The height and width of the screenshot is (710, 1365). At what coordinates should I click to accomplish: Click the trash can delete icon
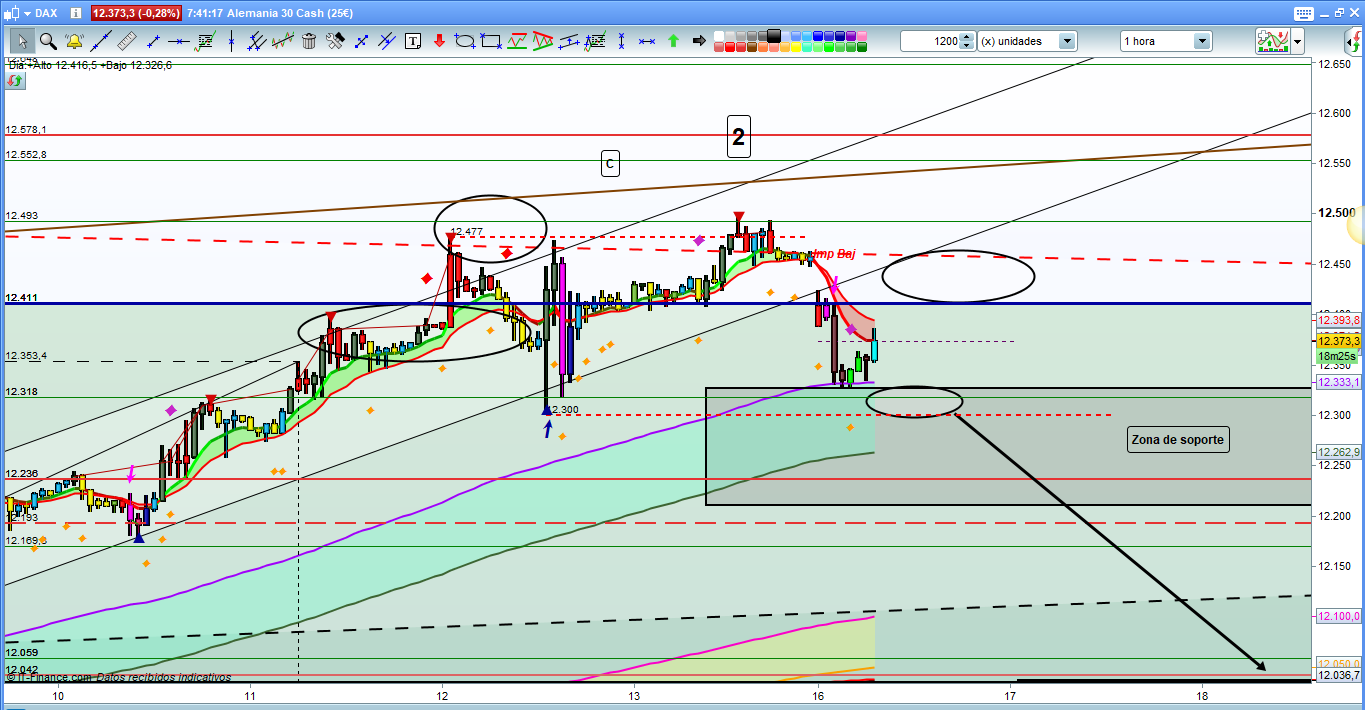[309, 41]
